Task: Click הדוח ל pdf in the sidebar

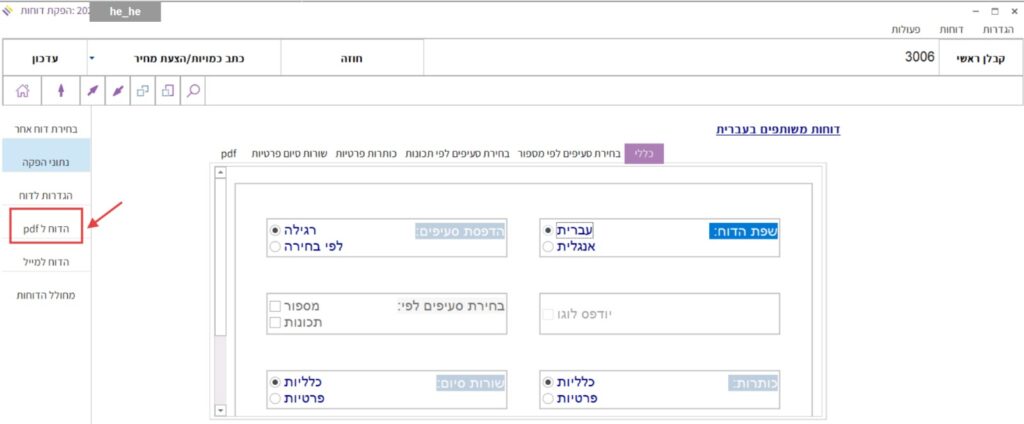Action: click(x=46, y=229)
